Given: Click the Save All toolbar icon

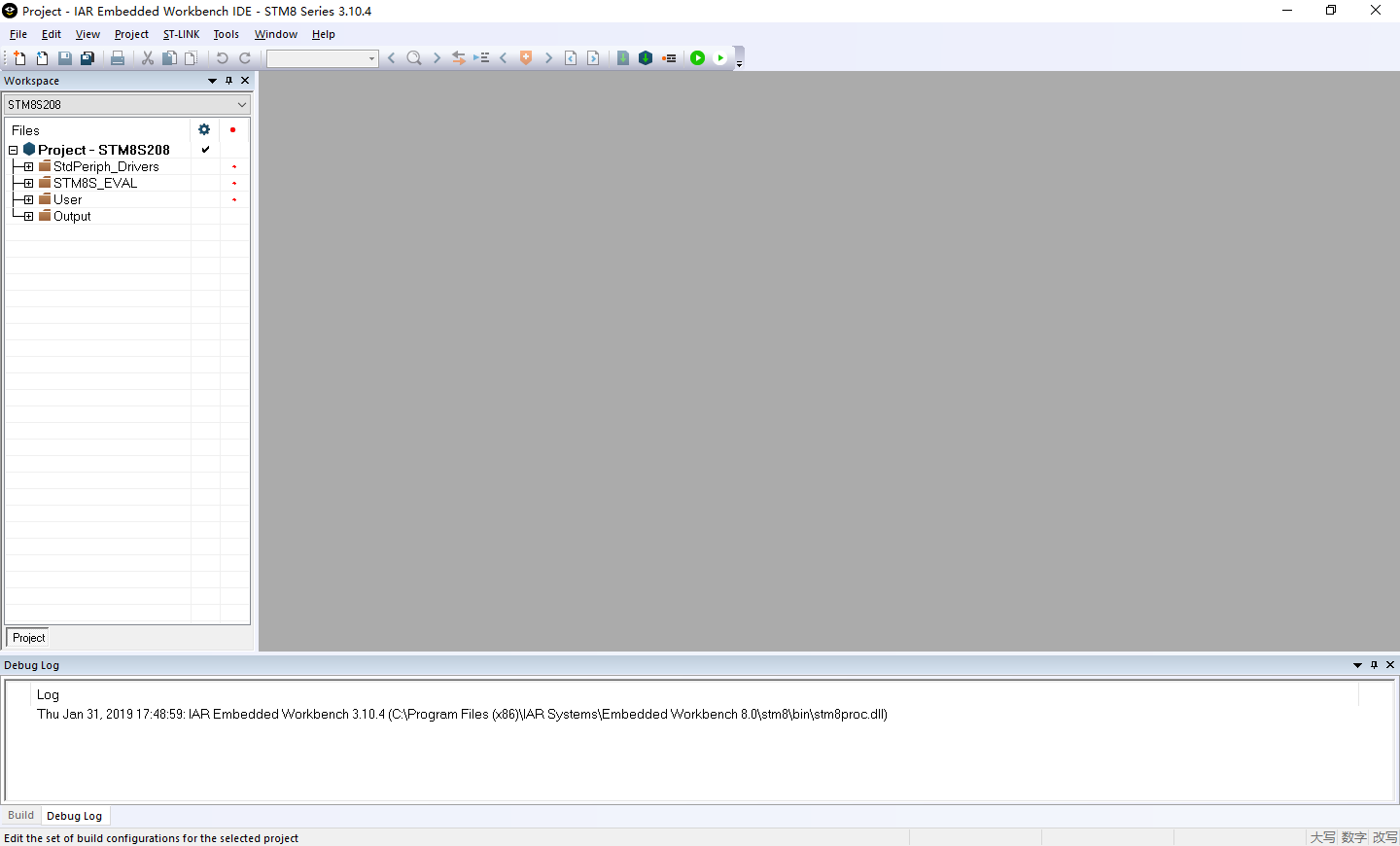Looking at the screenshot, I should pos(87,58).
